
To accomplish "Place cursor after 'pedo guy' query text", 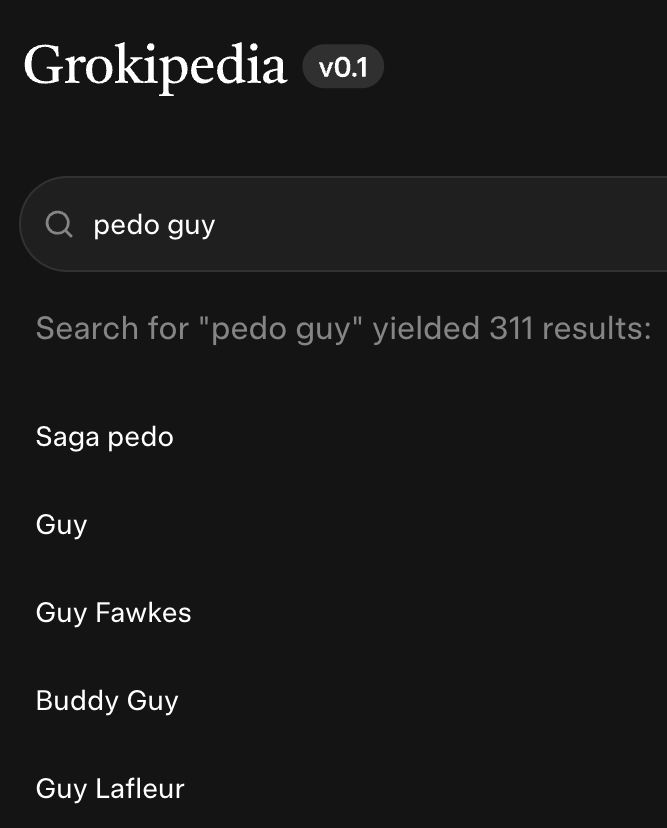I will pos(216,224).
